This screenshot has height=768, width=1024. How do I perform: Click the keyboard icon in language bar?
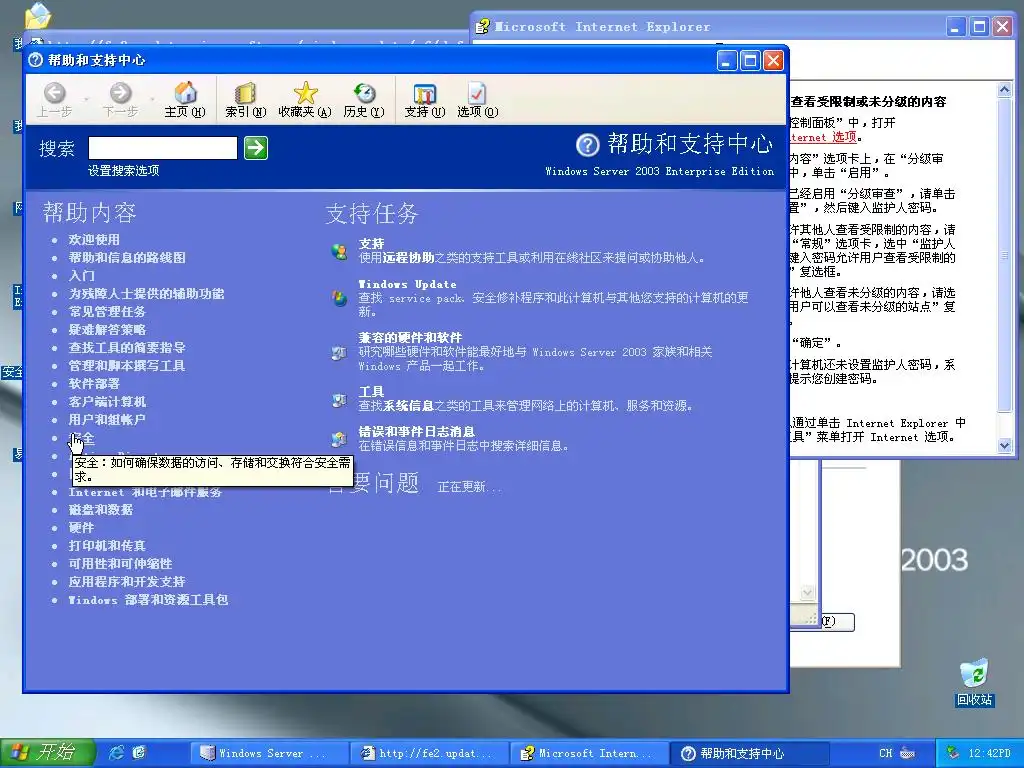(907, 753)
